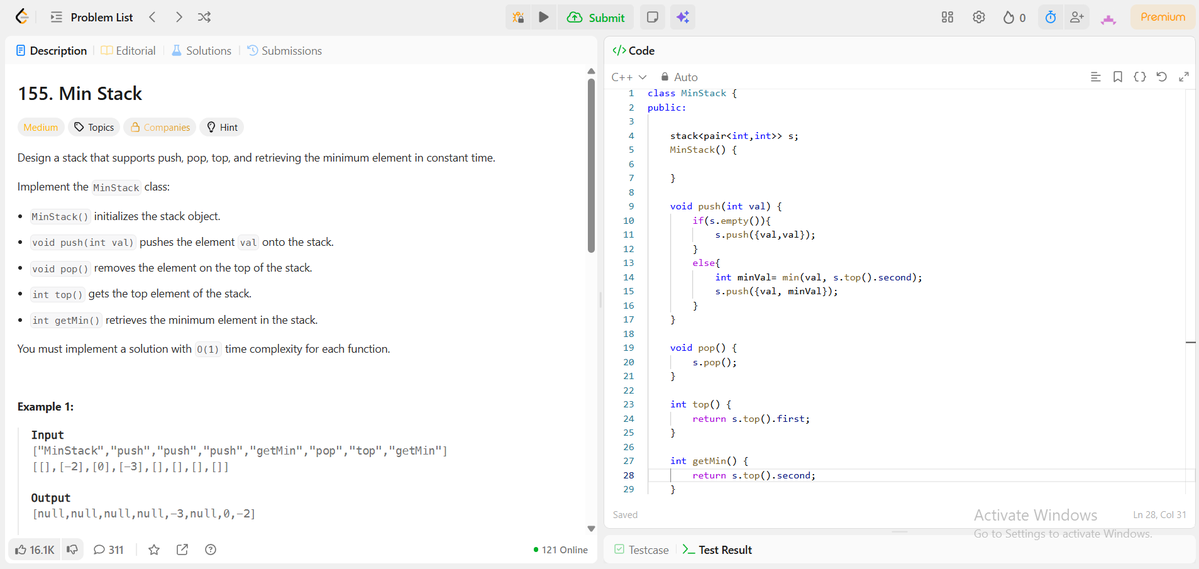Viewport: 1199px width, 569px height.
Task: Switch to the Editorial tab
Action: [x=128, y=50]
